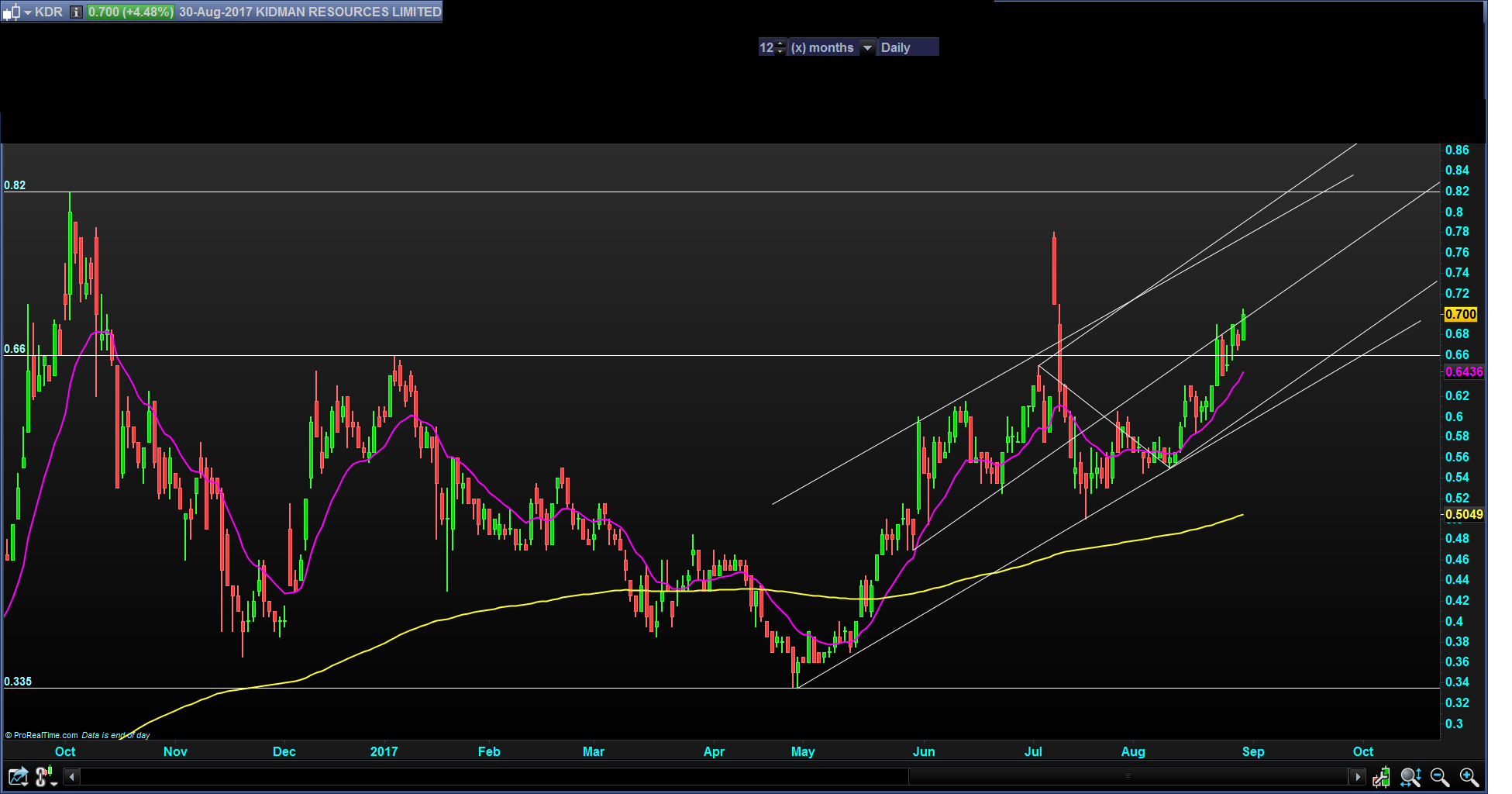Image resolution: width=1512 pixels, height=794 pixels.
Task: Select the Daily timeframe field
Action: coord(908,47)
